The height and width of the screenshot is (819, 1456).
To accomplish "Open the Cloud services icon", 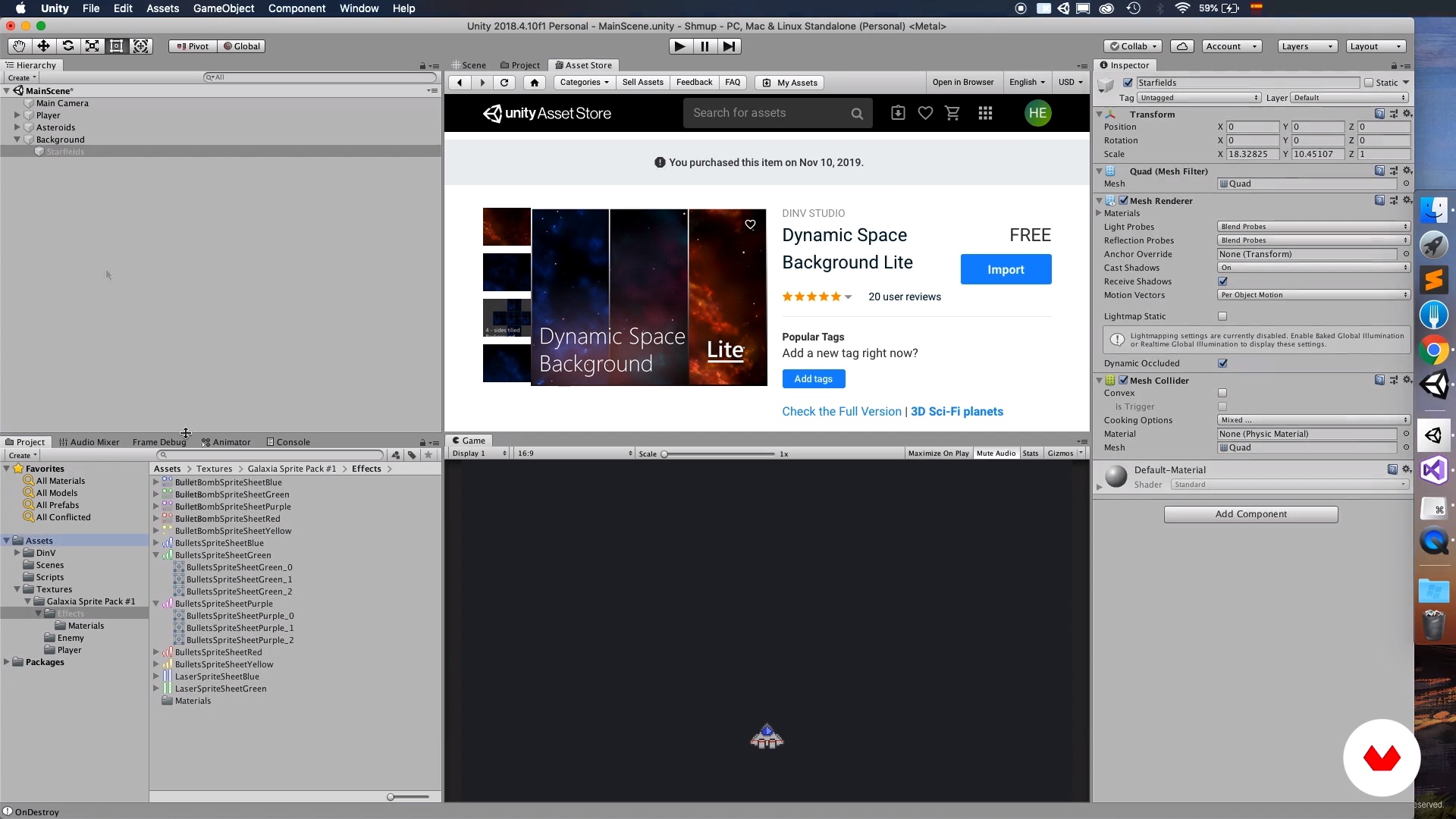I will (x=1182, y=46).
